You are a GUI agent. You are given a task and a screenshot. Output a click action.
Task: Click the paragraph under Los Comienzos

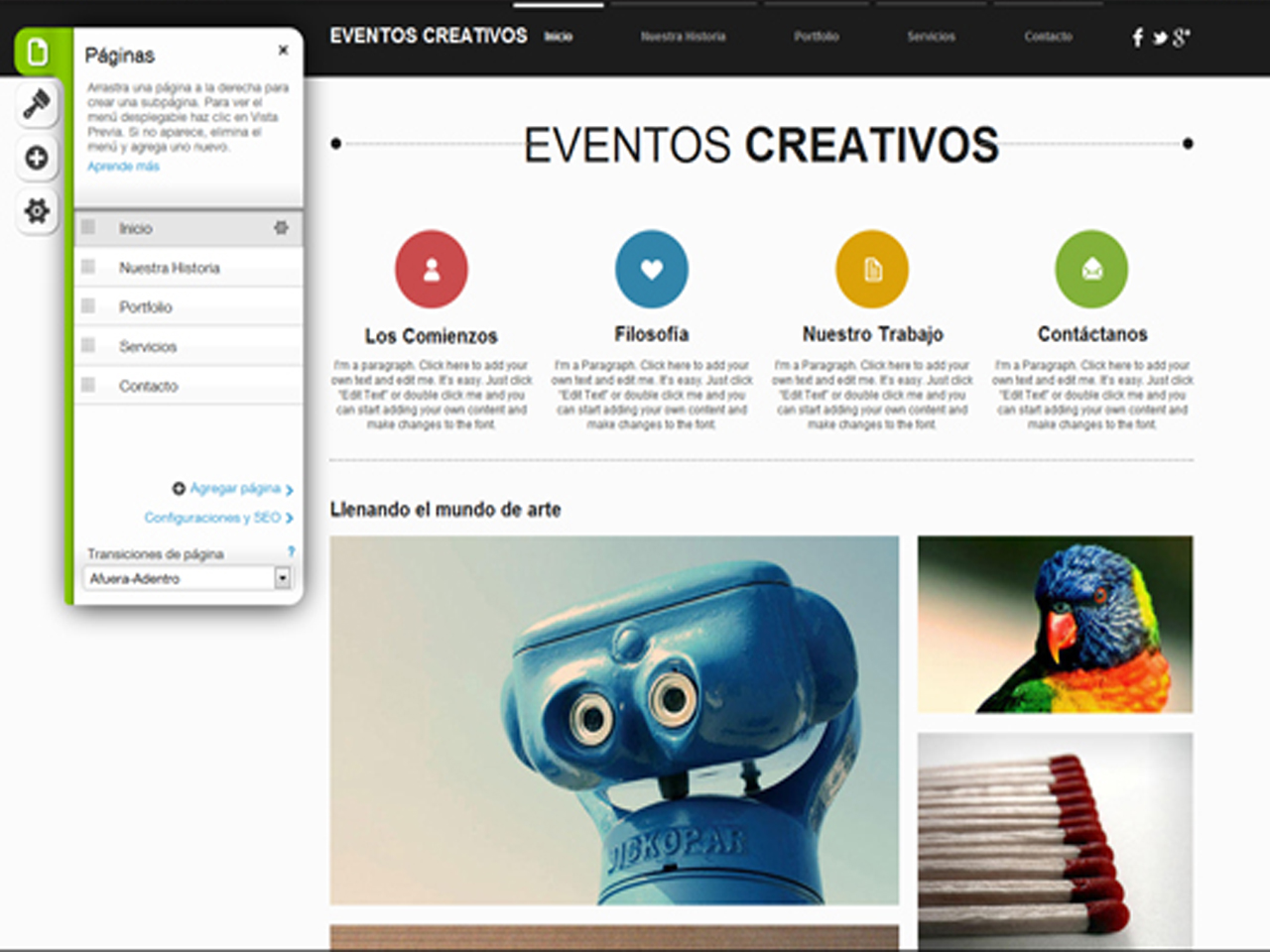432,395
